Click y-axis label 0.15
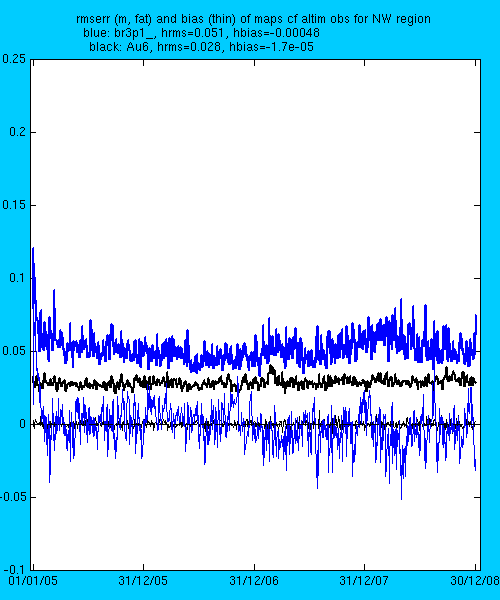Viewport: 500px width, 600px height. [14, 205]
